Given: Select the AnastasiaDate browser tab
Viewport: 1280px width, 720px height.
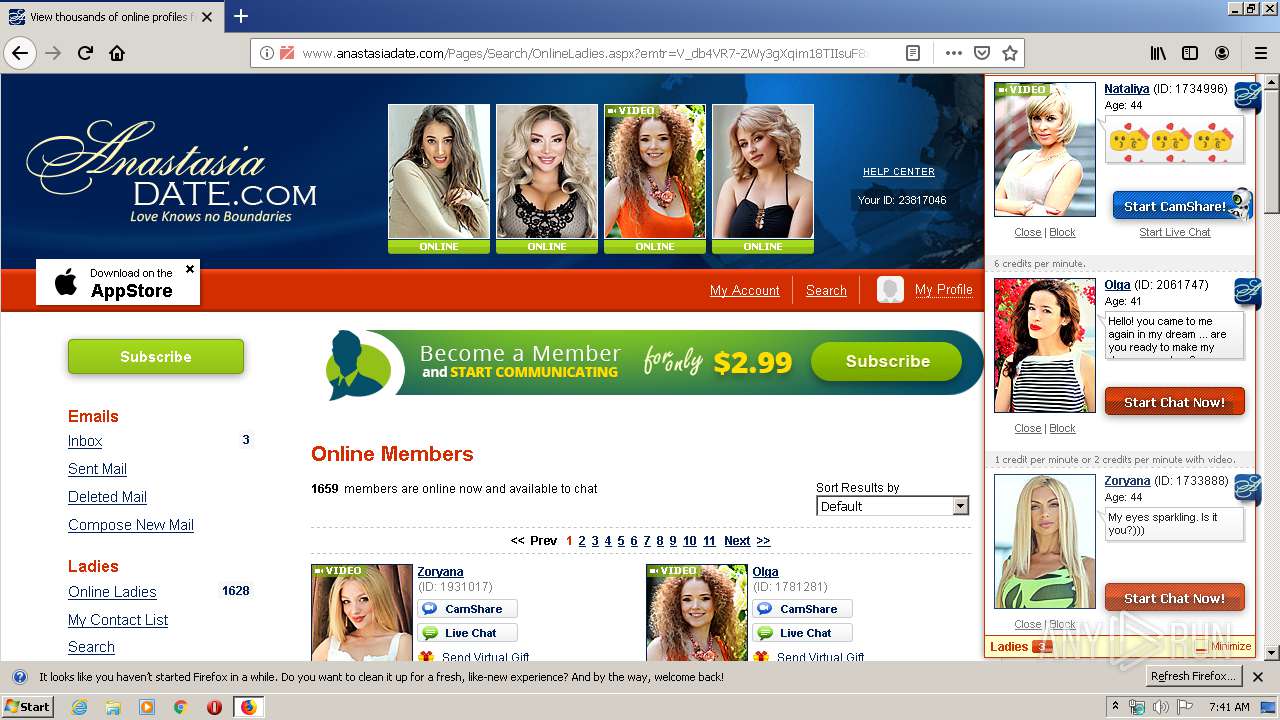Looking at the screenshot, I should 110,17.
